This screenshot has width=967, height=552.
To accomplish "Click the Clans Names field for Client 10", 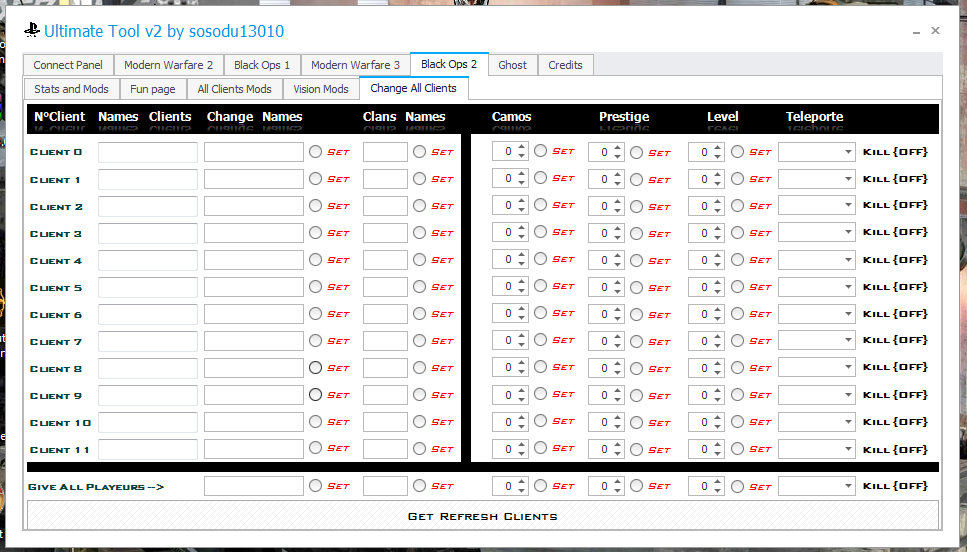I will tap(385, 422).
